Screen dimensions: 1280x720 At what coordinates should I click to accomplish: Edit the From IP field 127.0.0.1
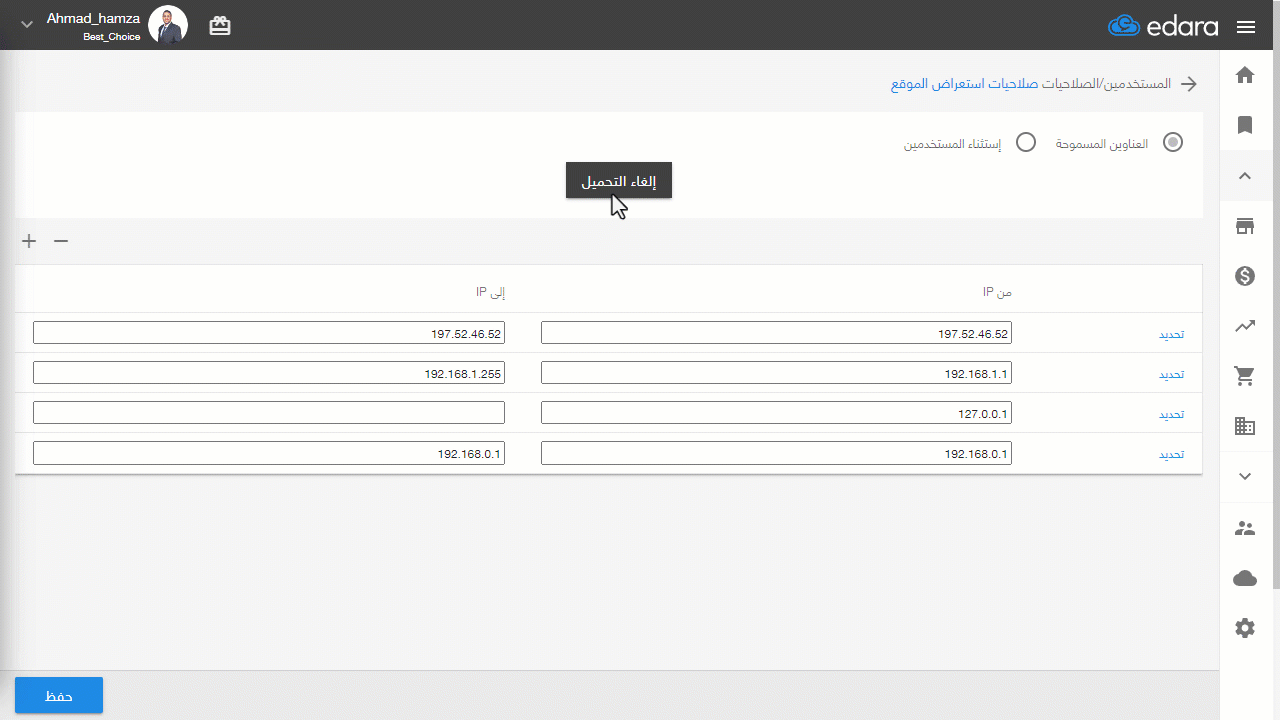[x=776, y=413]
